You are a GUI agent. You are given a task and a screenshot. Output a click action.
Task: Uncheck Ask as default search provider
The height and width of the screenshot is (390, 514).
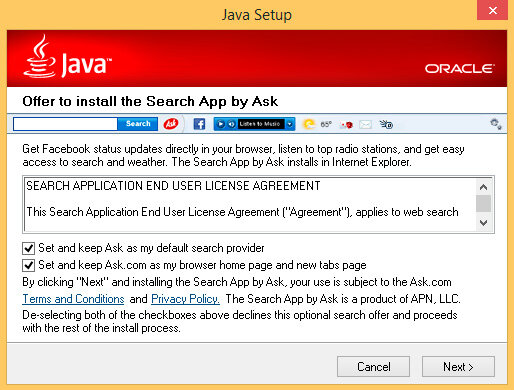[x=28, y=248]
